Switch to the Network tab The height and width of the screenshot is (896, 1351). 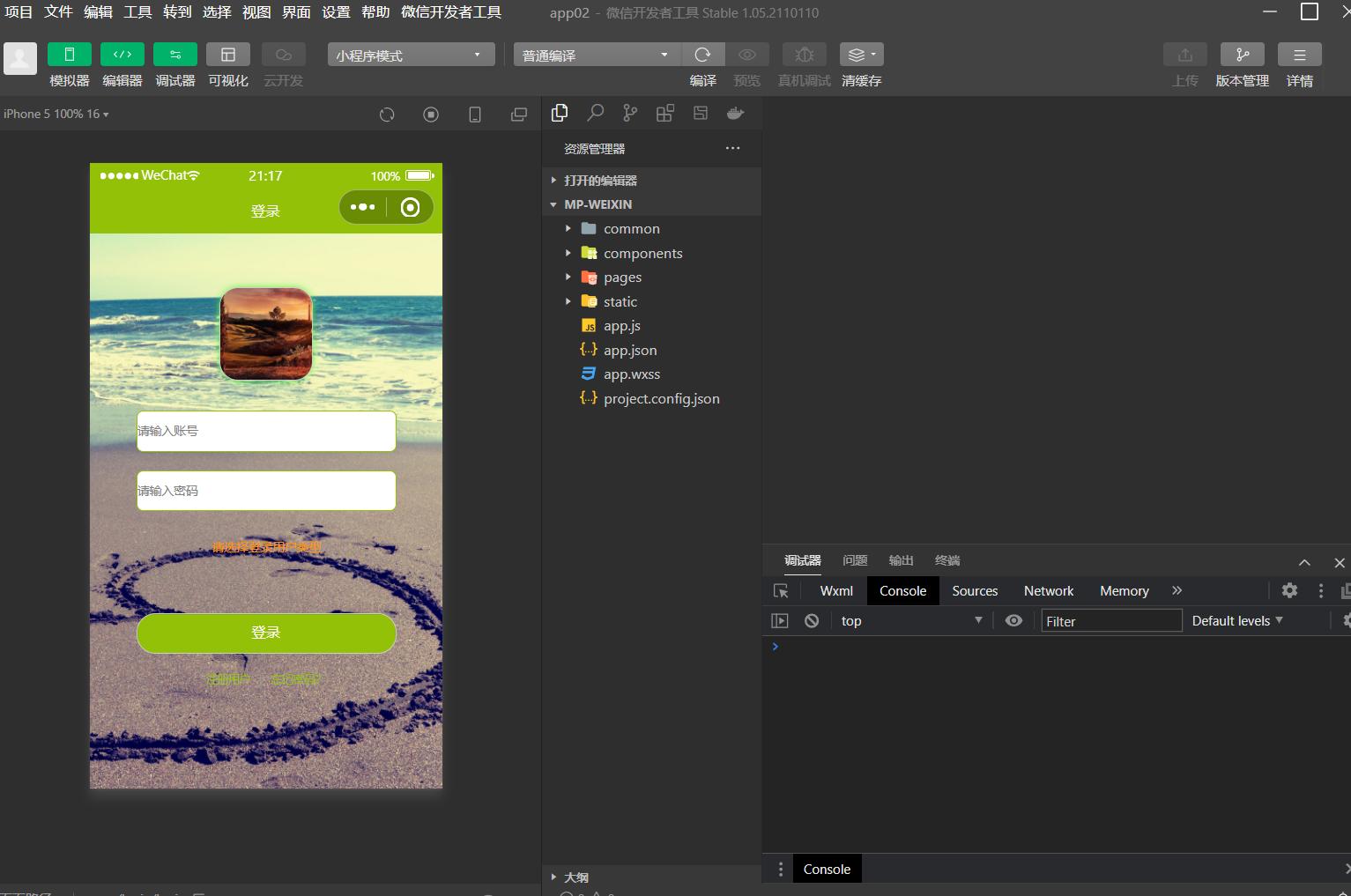[1048, 591]
